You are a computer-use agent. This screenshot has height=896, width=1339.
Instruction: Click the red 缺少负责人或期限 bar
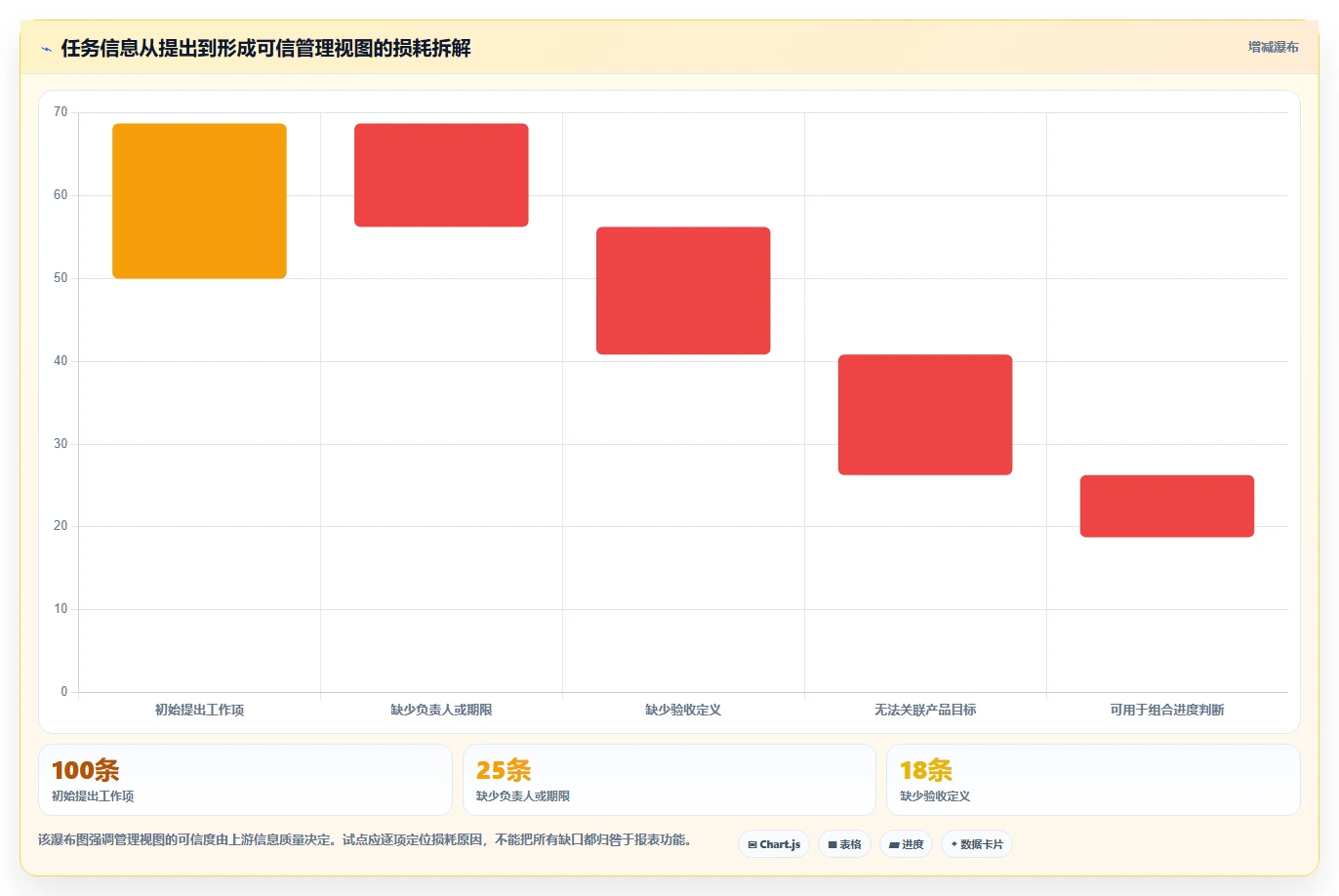point(441,175)
